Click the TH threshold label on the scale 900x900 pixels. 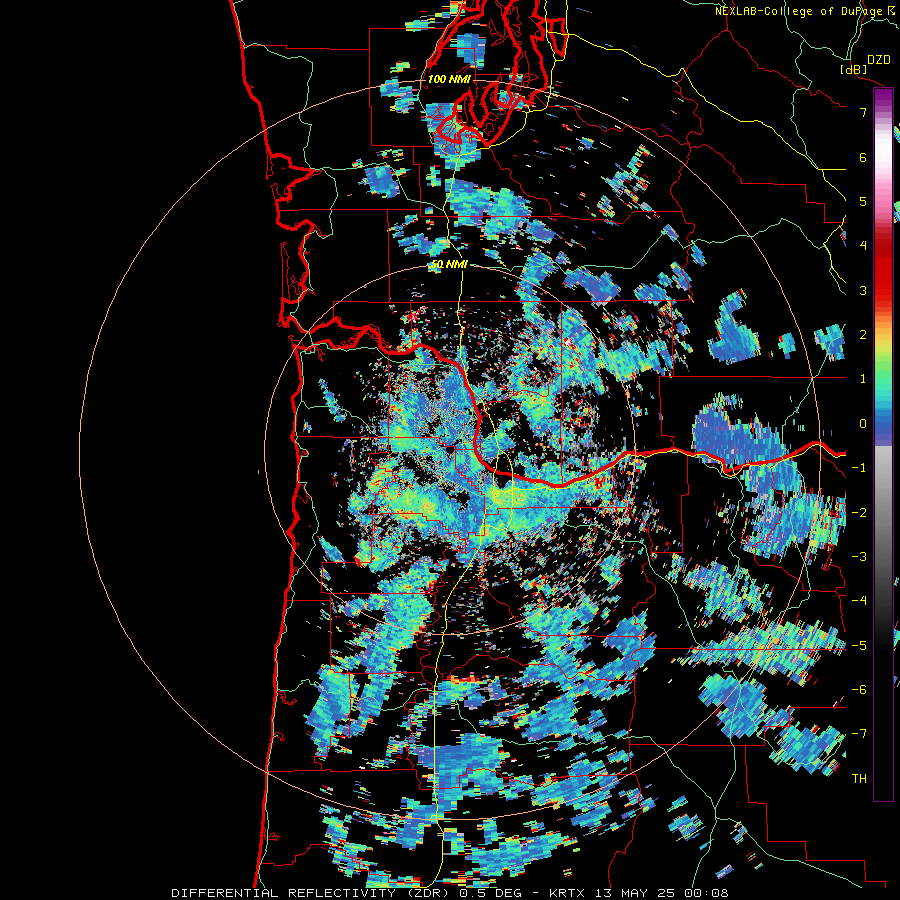[859, 778]
